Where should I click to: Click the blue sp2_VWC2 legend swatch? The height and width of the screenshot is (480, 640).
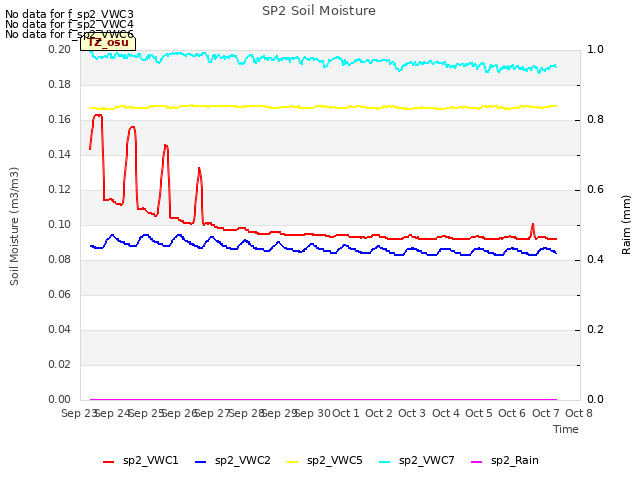(x=201, y=462)
